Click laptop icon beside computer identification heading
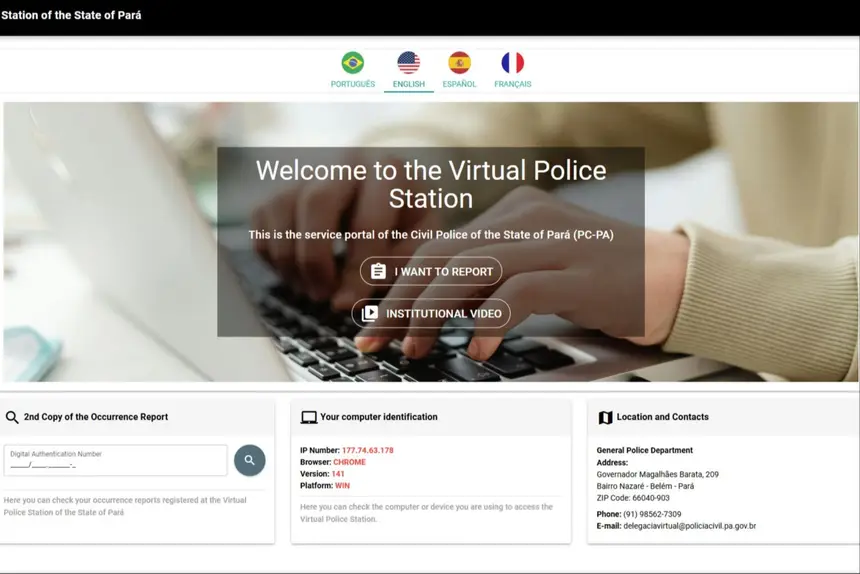860x574 pixels. click(309, 417)
